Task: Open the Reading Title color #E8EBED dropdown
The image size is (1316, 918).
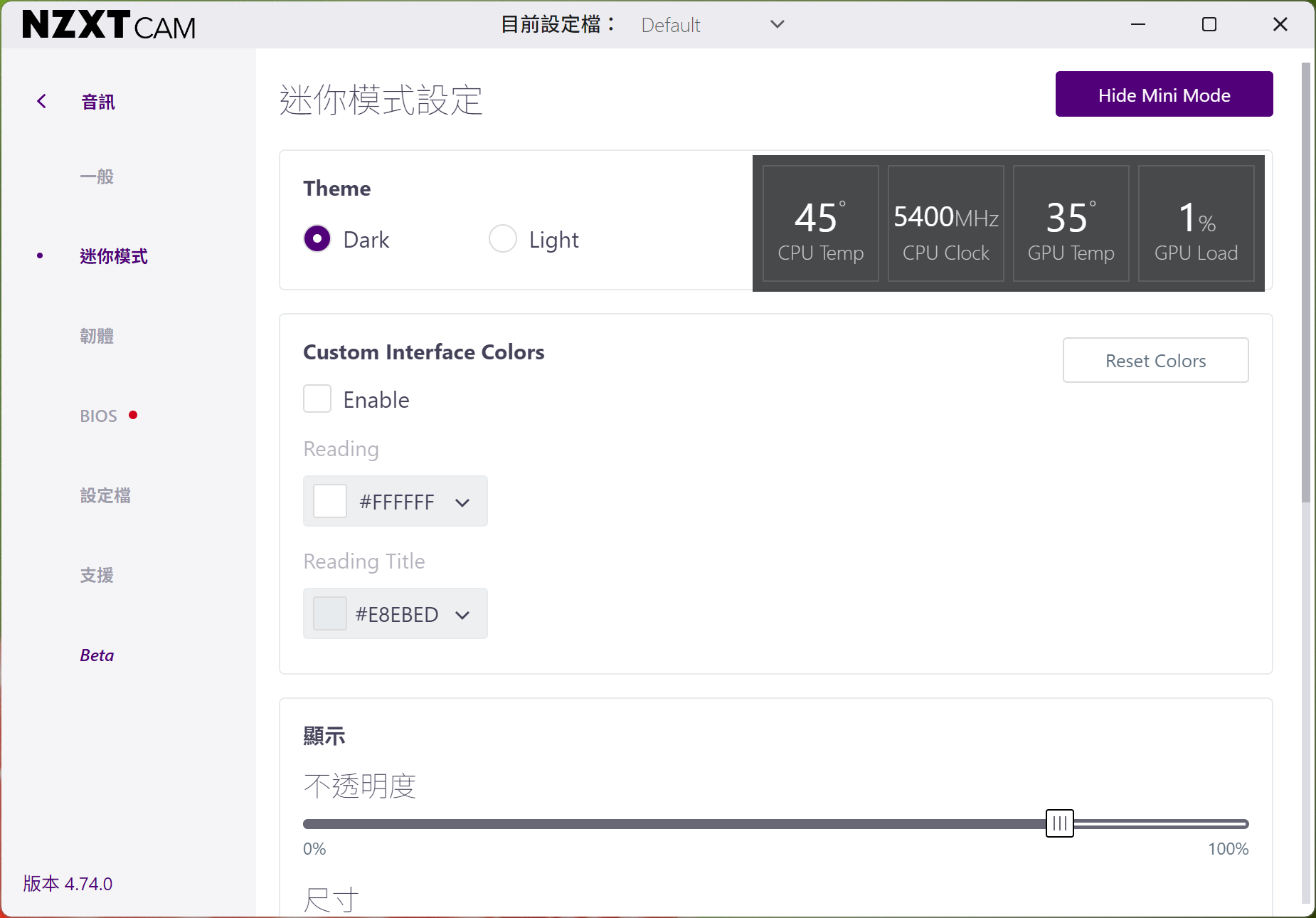Action: (x=396, y=614)
